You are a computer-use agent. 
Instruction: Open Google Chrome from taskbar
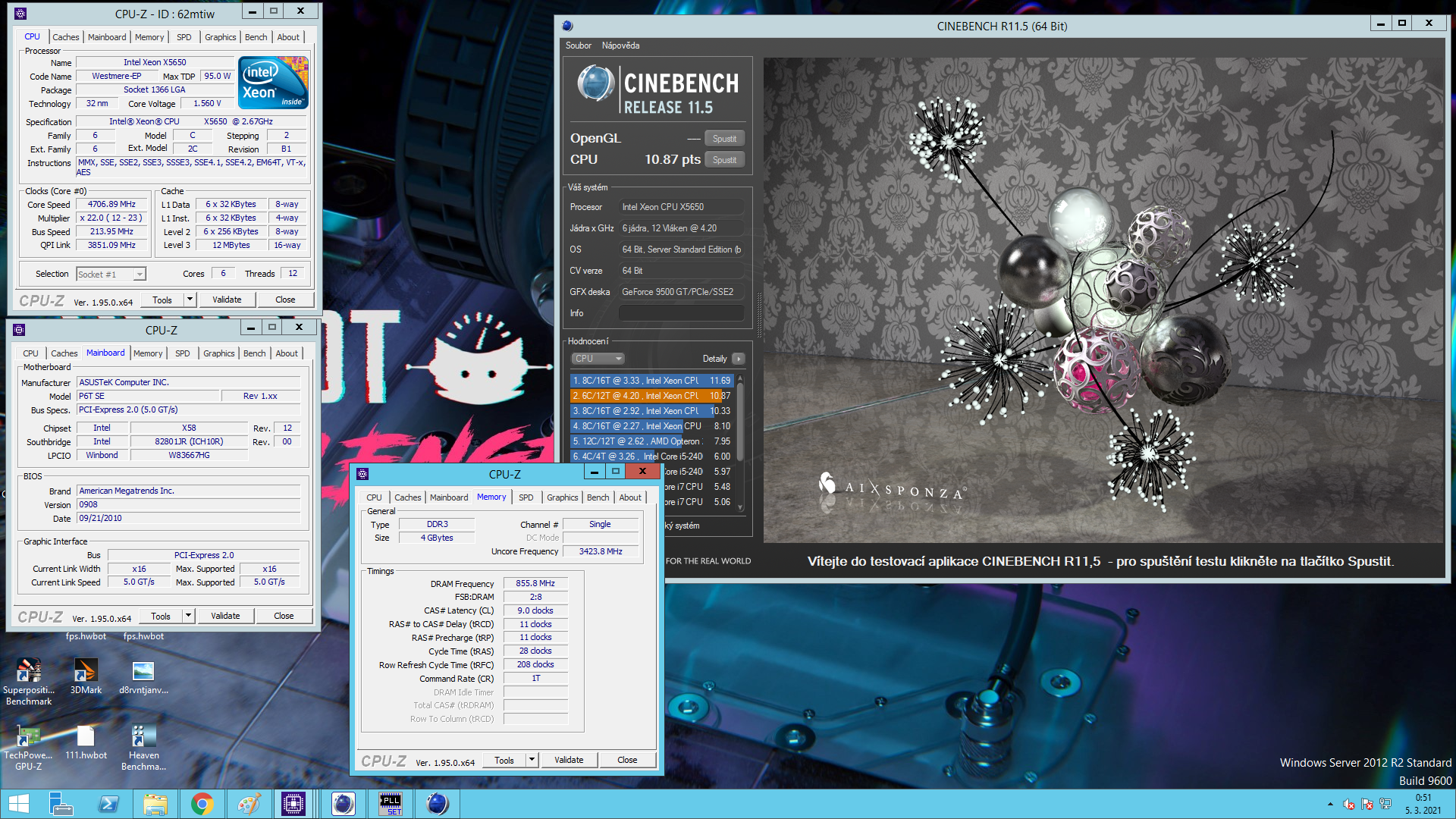point(202,804)
